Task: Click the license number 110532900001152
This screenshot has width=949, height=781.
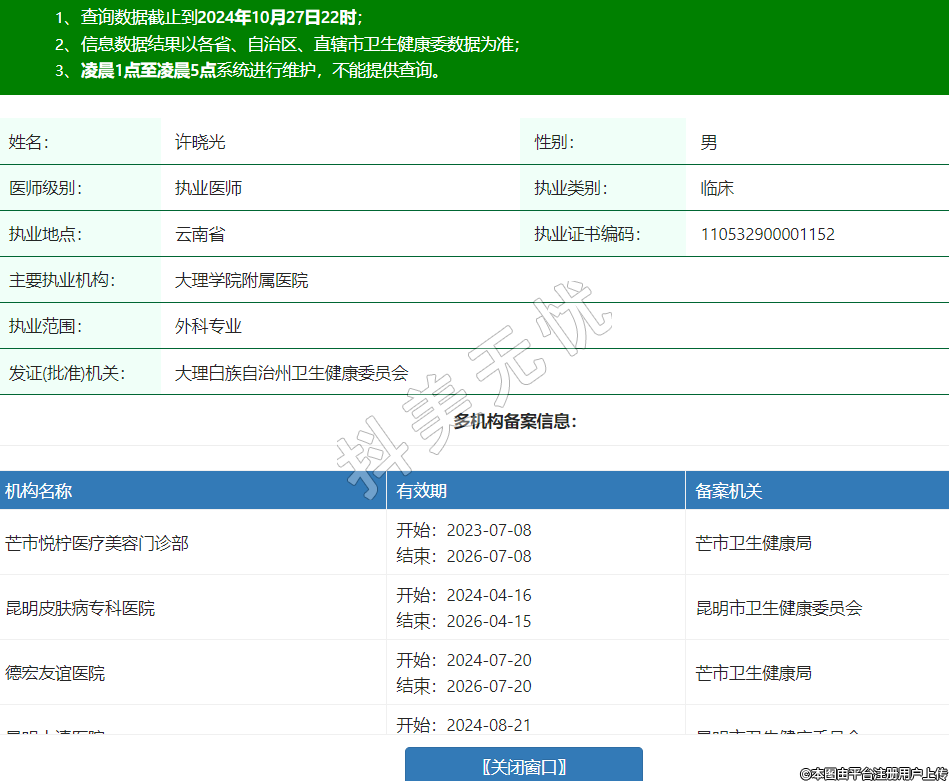Action: point(767,234)
